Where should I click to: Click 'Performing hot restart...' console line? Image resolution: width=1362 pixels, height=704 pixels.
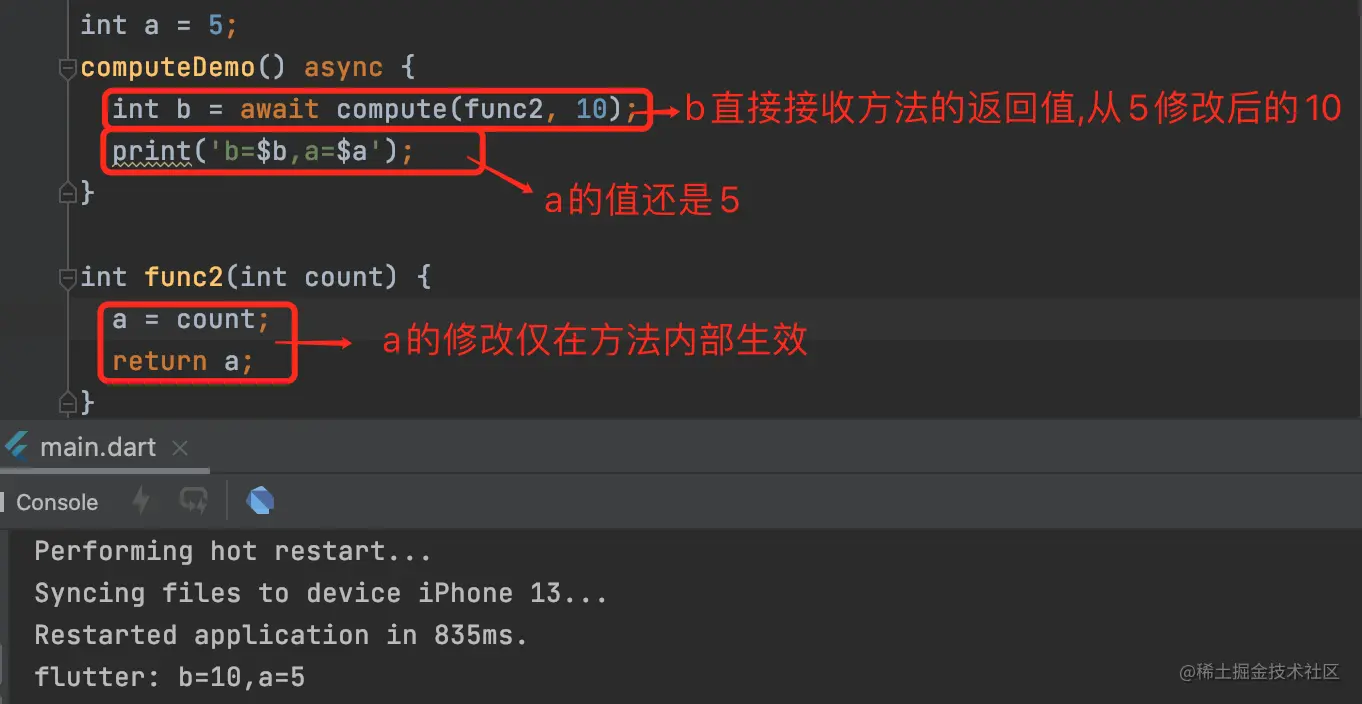tap(232, 551)
